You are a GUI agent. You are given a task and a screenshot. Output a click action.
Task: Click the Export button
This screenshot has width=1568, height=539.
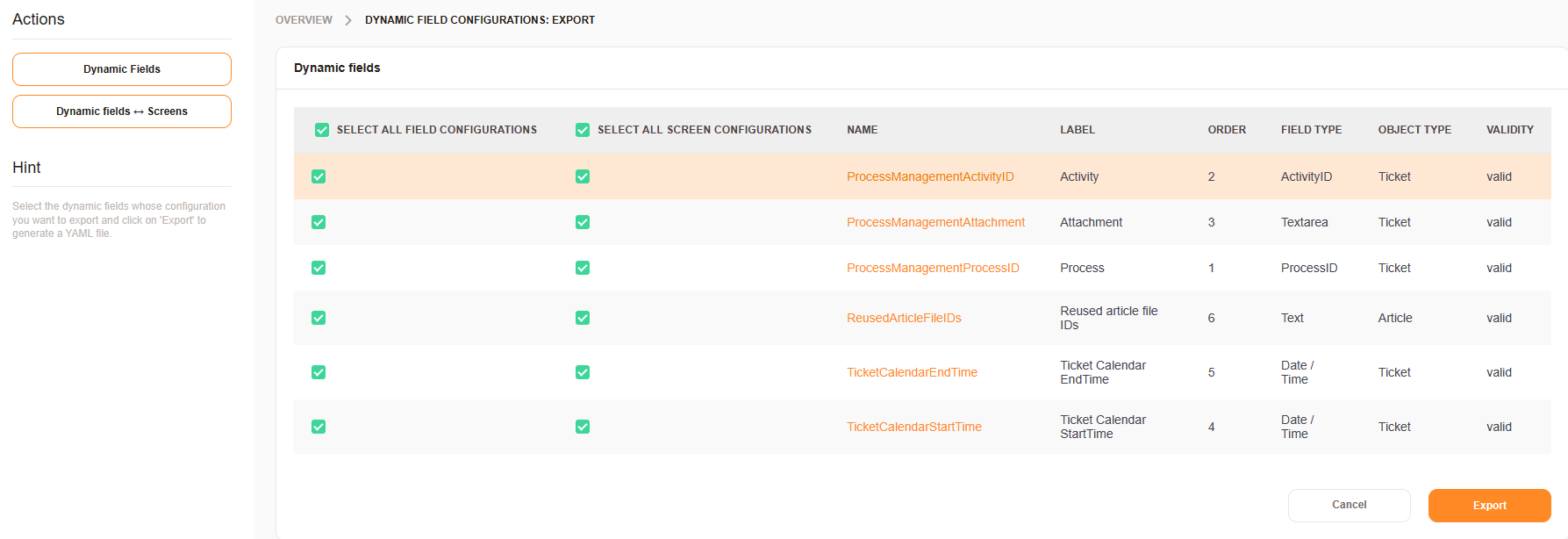point(1489,506)
